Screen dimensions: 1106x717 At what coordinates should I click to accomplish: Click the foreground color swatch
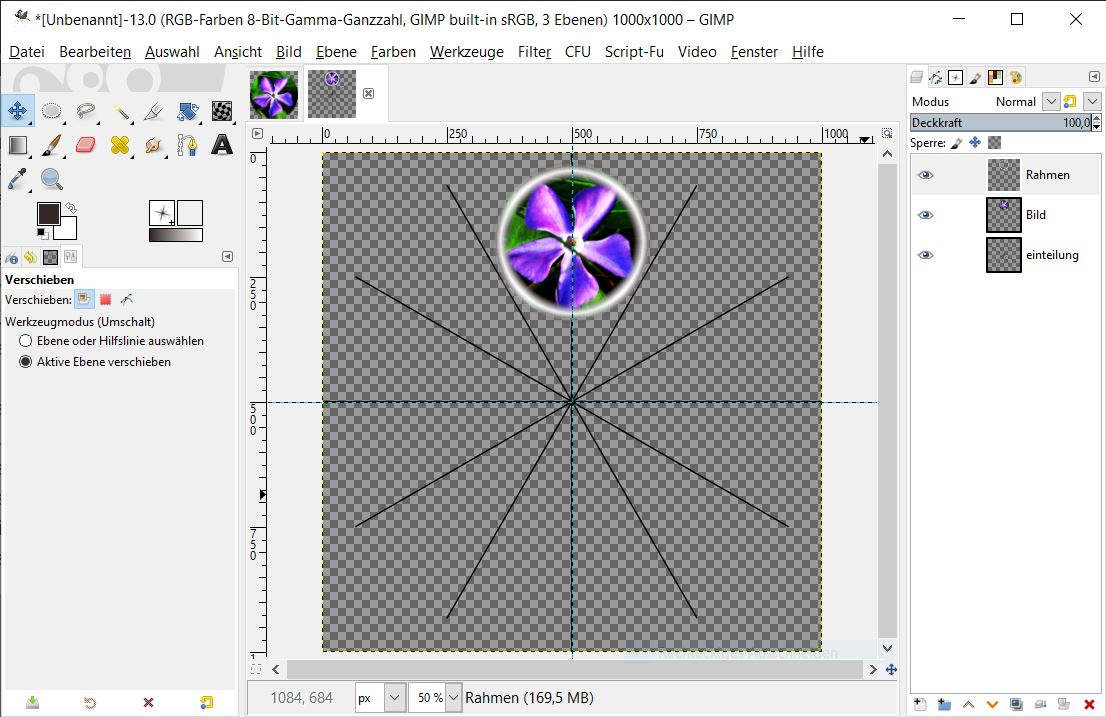pos(47,212)
